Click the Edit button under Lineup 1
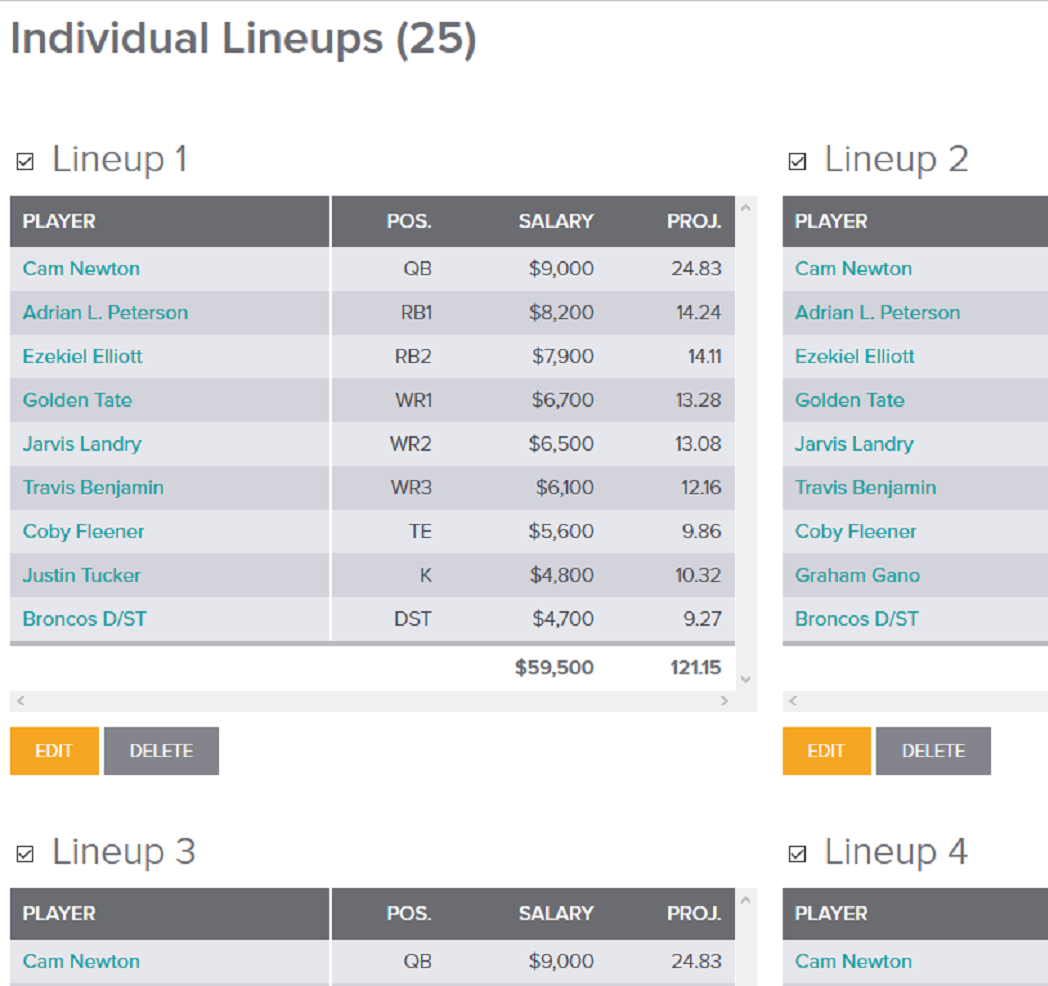 pos(54,751)
